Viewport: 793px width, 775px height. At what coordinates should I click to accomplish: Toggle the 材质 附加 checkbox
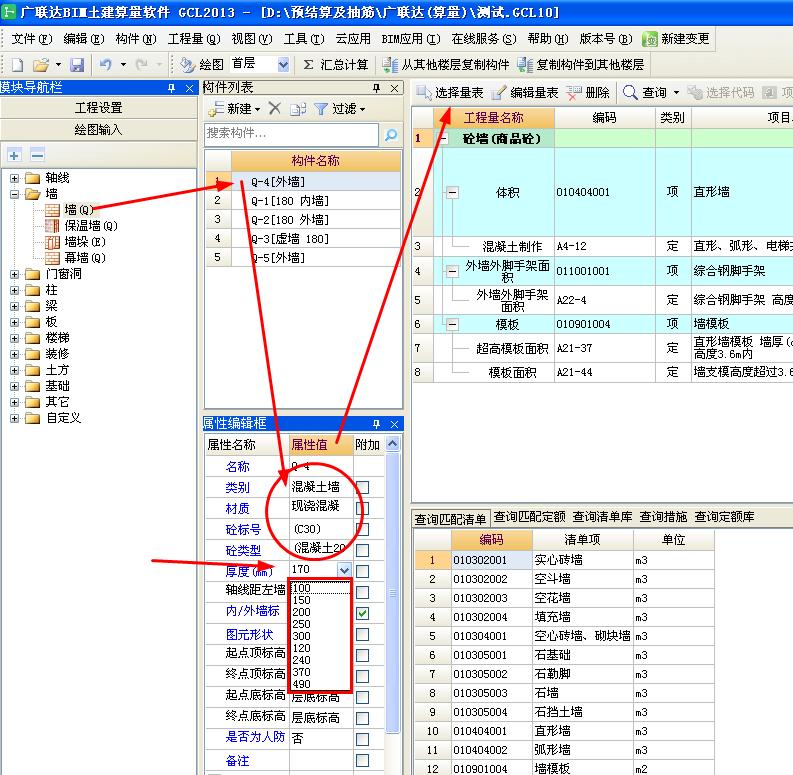point(363,508)
